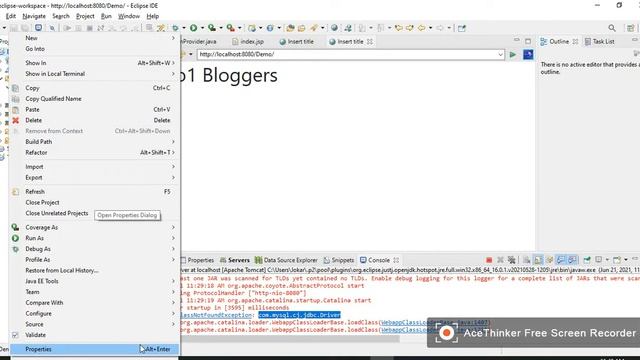Viewport: 640px width, 360px height.
Task: Minimize the editor area
Action: click(x=517, y=40)
